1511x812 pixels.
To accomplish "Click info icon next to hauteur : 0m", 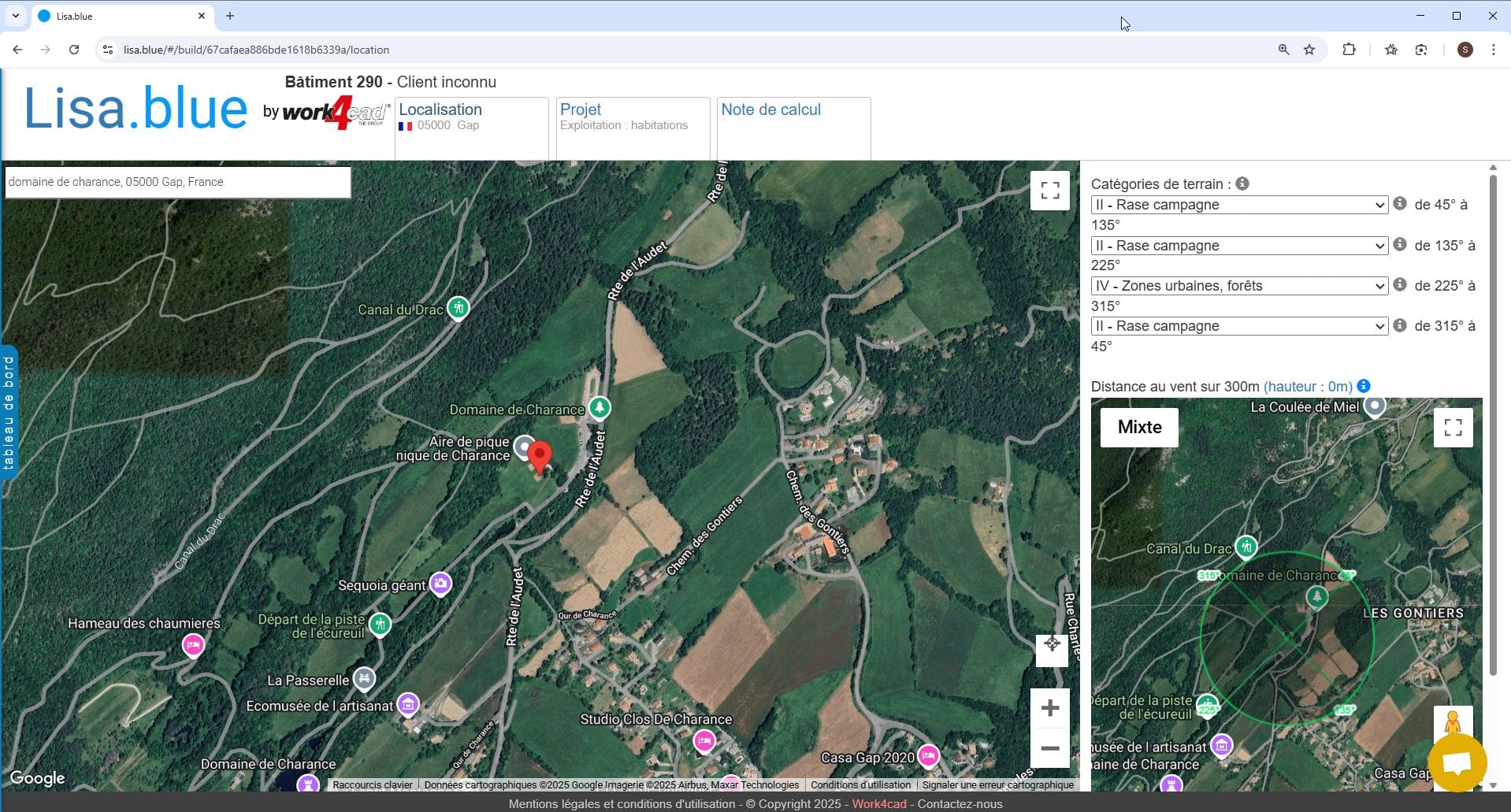I will point(1364,386).
